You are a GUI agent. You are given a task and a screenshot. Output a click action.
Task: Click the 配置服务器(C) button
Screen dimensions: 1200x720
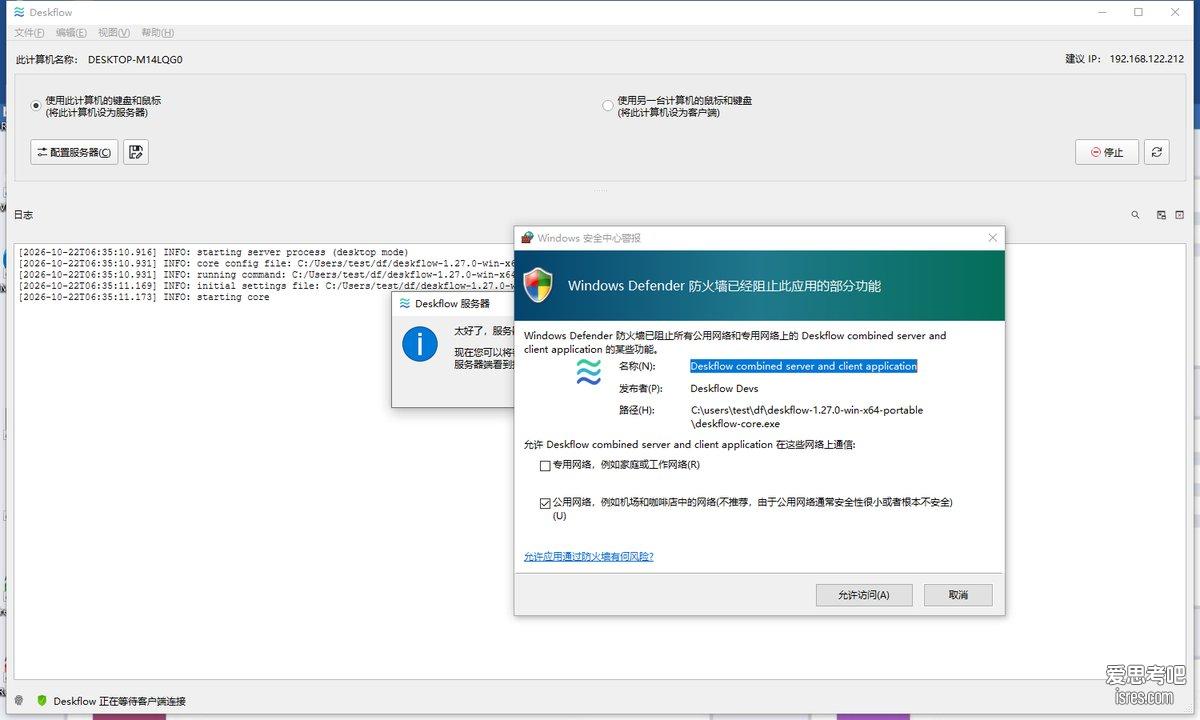(x=74, y=152)
